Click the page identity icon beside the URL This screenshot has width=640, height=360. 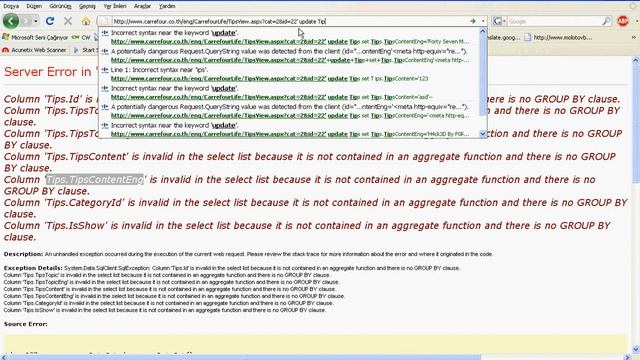(104, 21)
